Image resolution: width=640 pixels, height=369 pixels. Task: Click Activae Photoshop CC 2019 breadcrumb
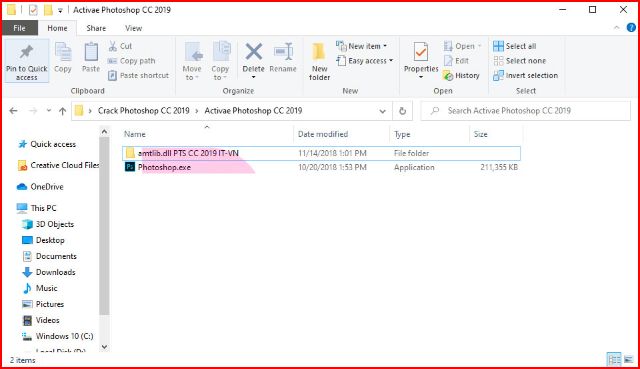pyautogui.click(x=253, y=111)
